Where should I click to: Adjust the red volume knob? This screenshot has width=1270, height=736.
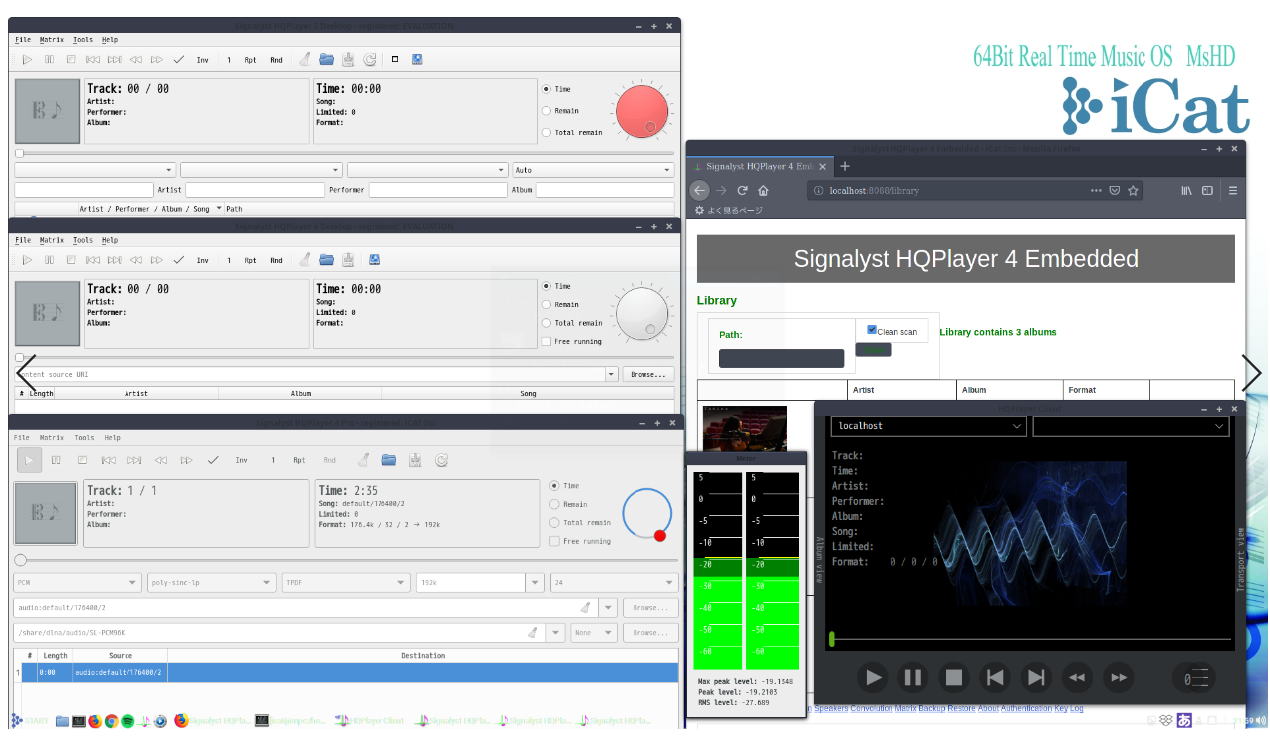pyautogui.click(x=642, y=111)
